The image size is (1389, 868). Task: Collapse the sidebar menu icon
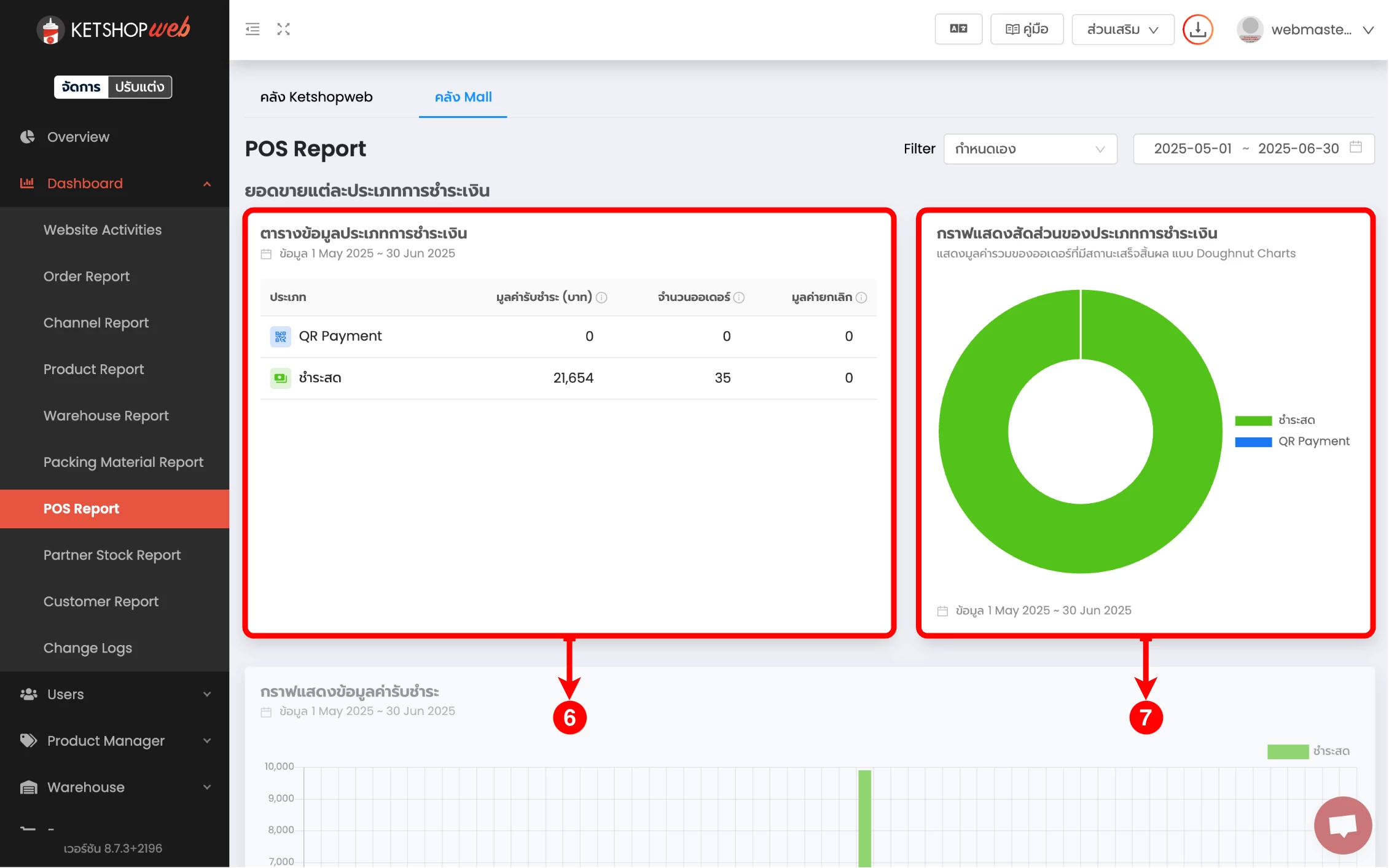(252, 29)
